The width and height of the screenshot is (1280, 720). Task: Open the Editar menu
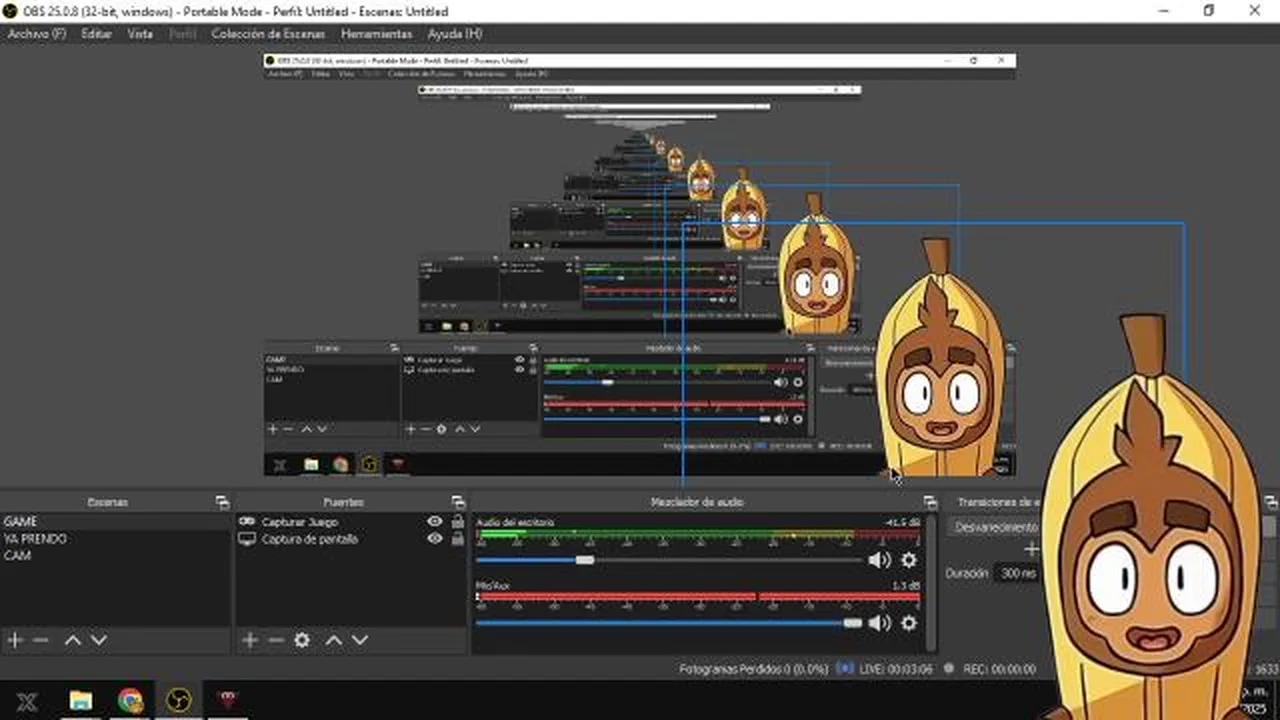tap(96, 33)
